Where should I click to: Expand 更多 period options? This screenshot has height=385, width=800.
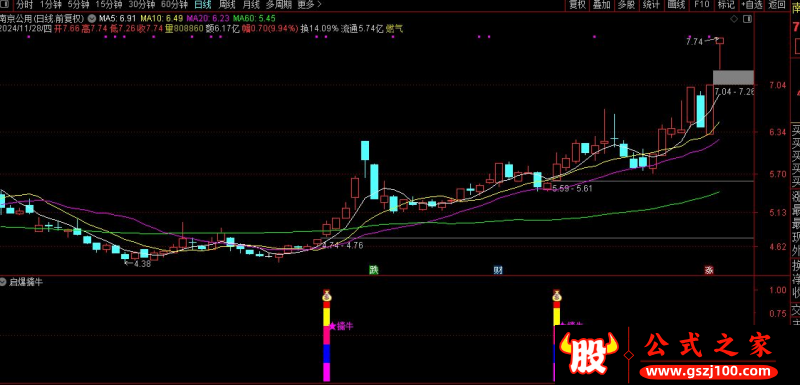(309, 5)
